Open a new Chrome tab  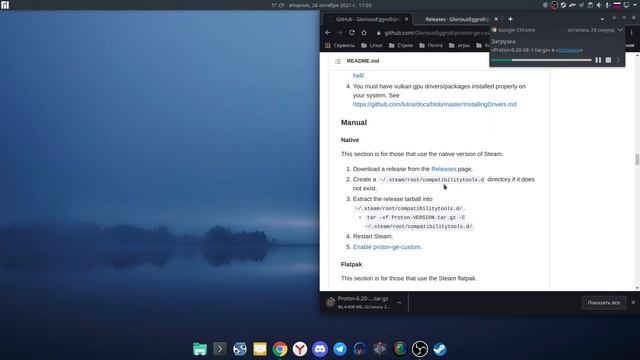510,19
